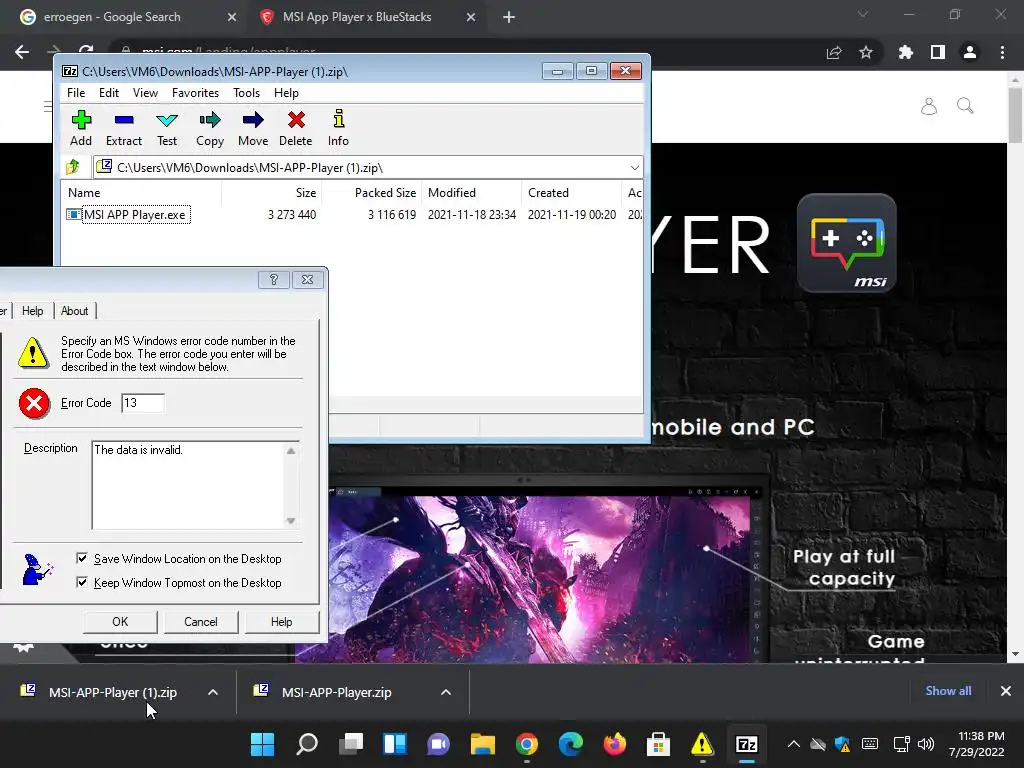Viewport: 1024px width, 768px height.
Task: Open the View menu in 7-Zip
Action: (145, 93)
